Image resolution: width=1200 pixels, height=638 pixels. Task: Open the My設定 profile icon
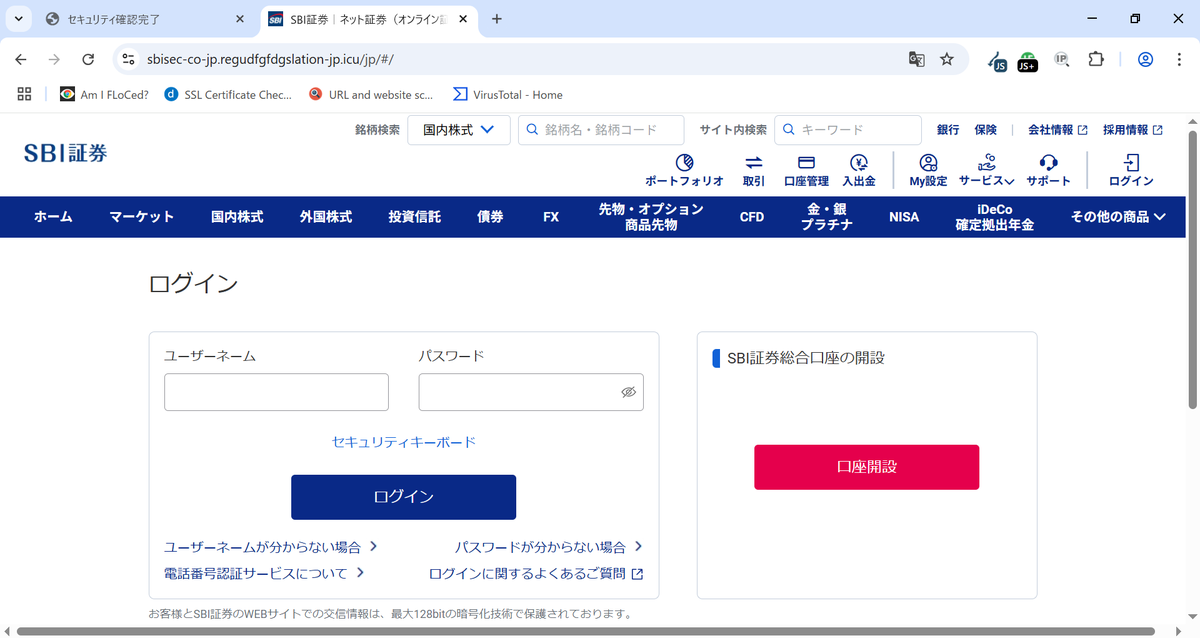(x=928, y=163)
